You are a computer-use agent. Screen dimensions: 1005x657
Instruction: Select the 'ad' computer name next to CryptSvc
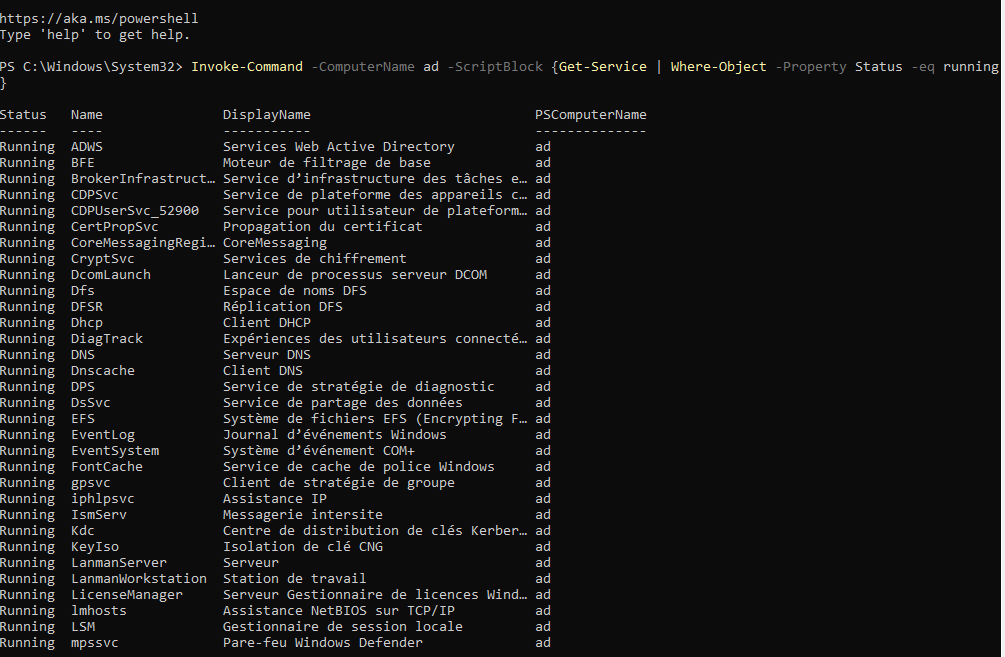coord(542,258)
